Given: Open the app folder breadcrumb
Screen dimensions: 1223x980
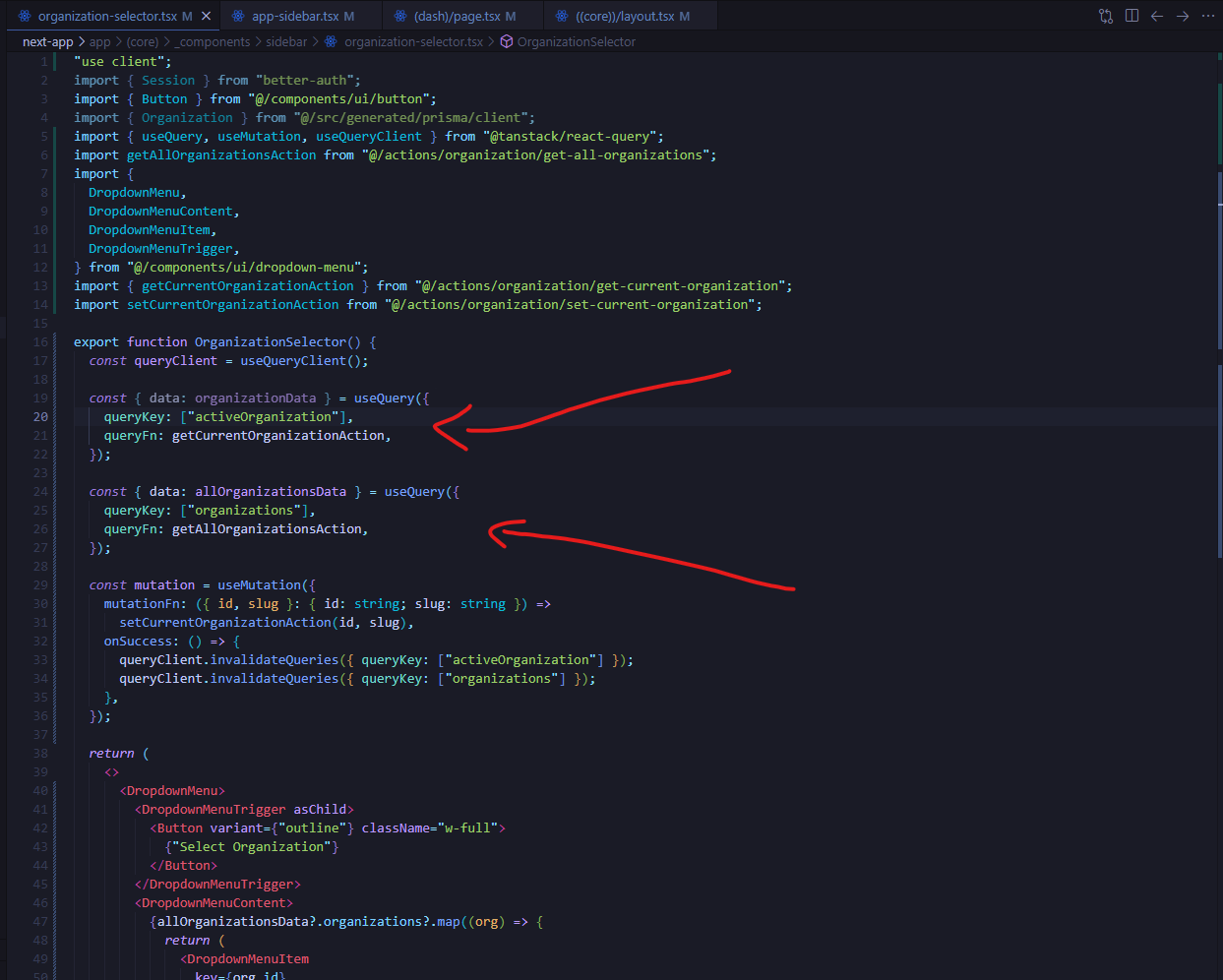Looking at the screenshot, I should pyautogui.click(x=100, y=41).
